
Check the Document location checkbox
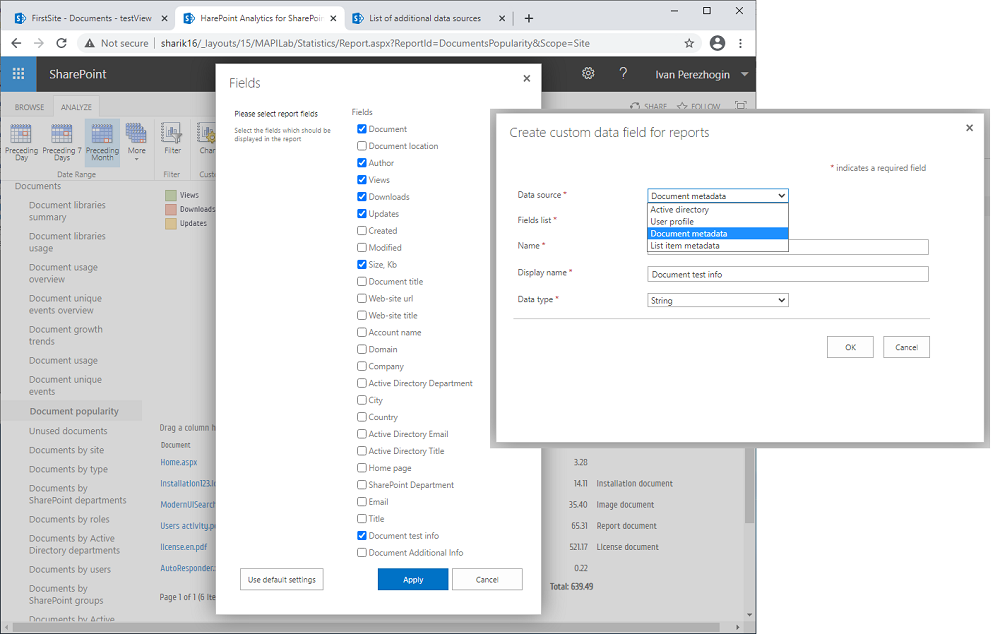click(362, 146)
